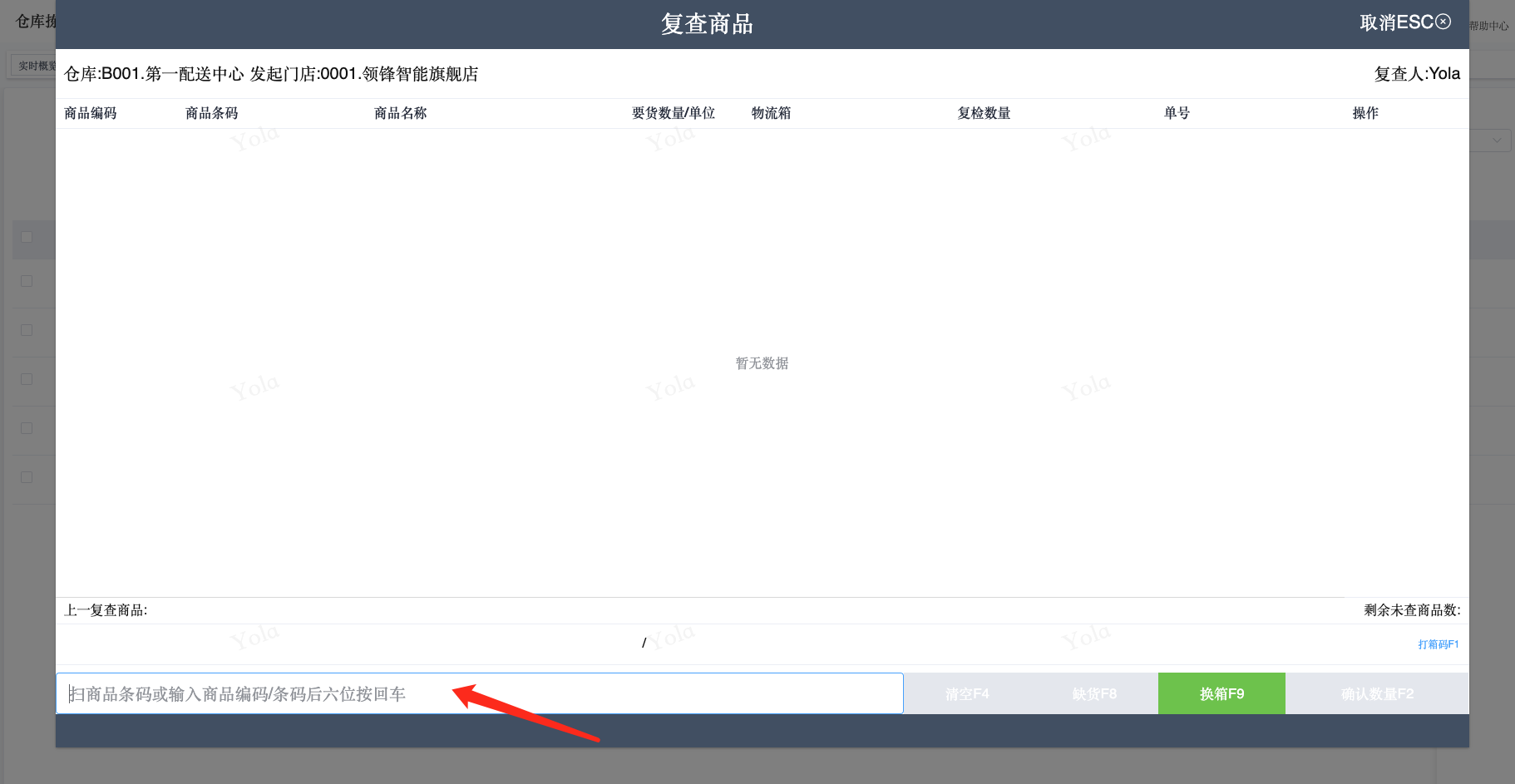The image size is (1515, 784).
Task: Click the 缺货F8 out-of-stock button
Action: pos(1094,693)
